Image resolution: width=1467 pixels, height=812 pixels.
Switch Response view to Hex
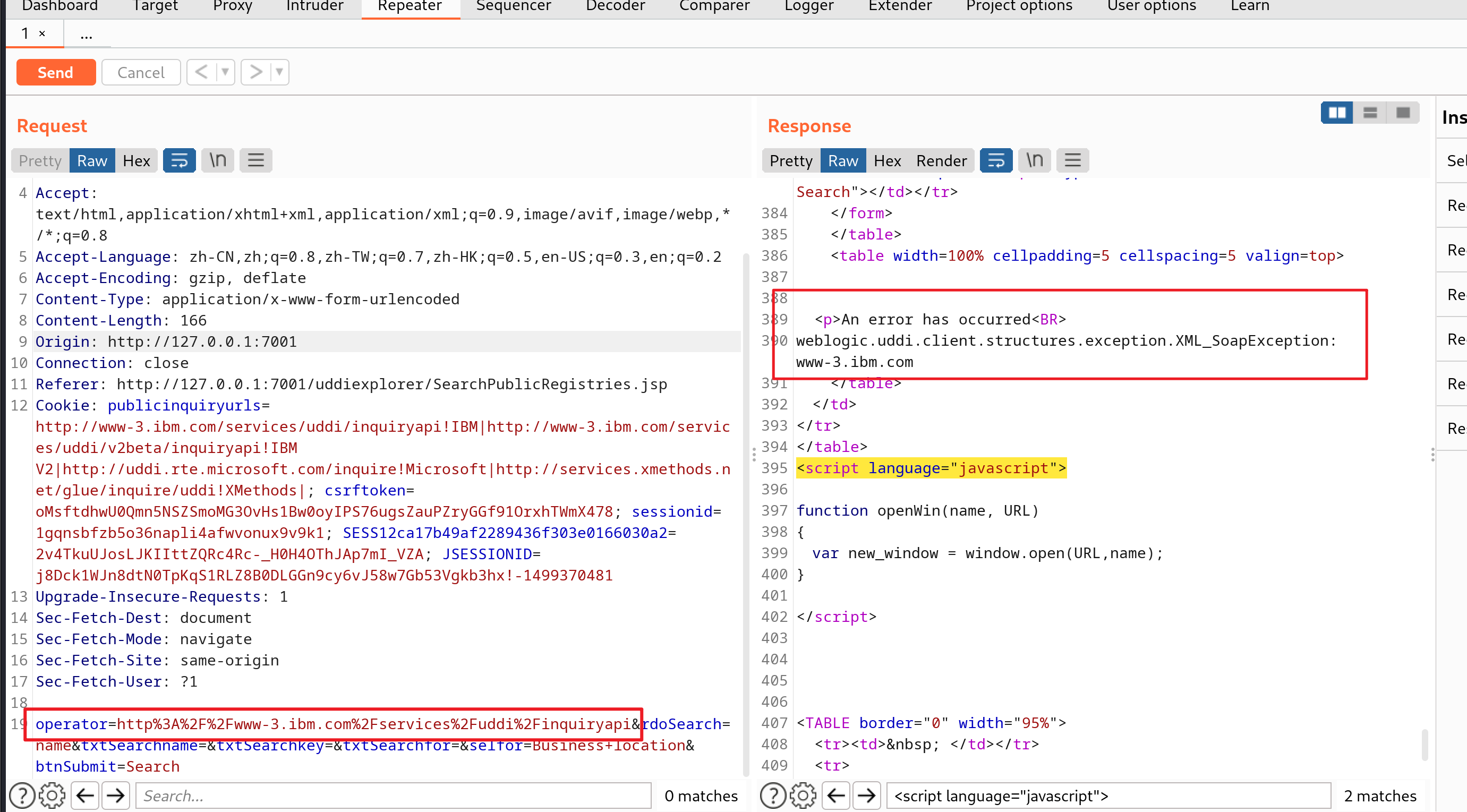[x=887, y=160]
